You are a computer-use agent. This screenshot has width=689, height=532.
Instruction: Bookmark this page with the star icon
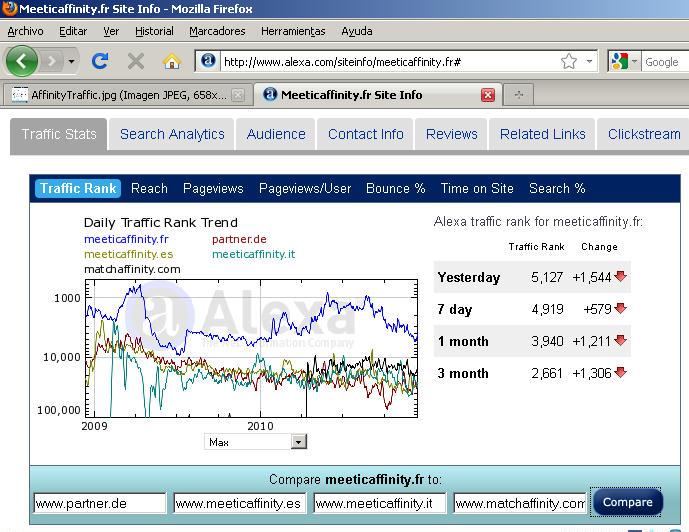tap(569, 62)
